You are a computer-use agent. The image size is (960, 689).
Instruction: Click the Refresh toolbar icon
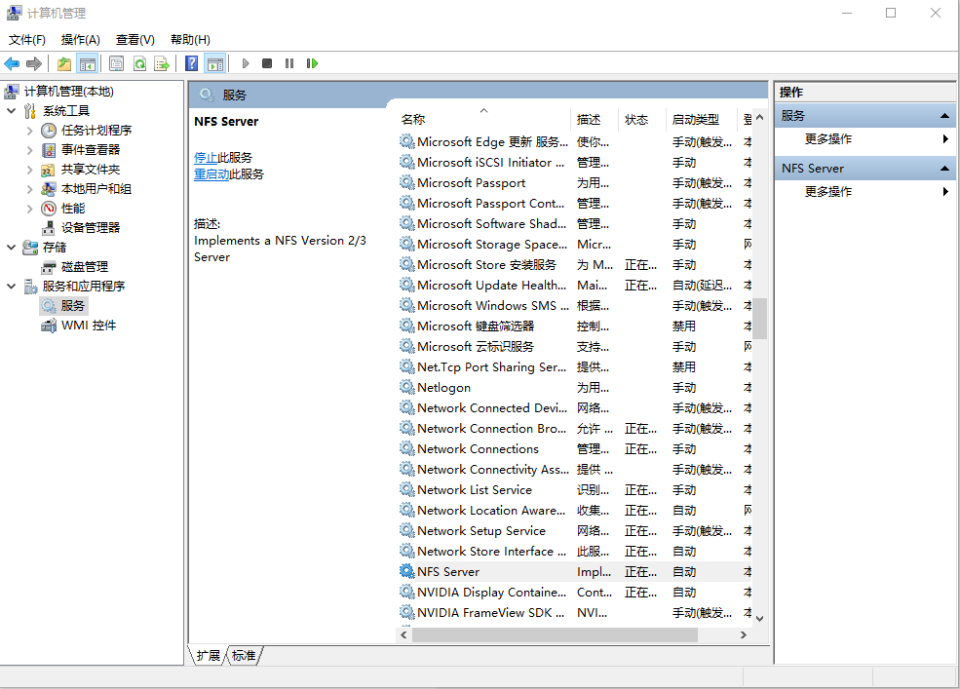(x=140, y=63)
